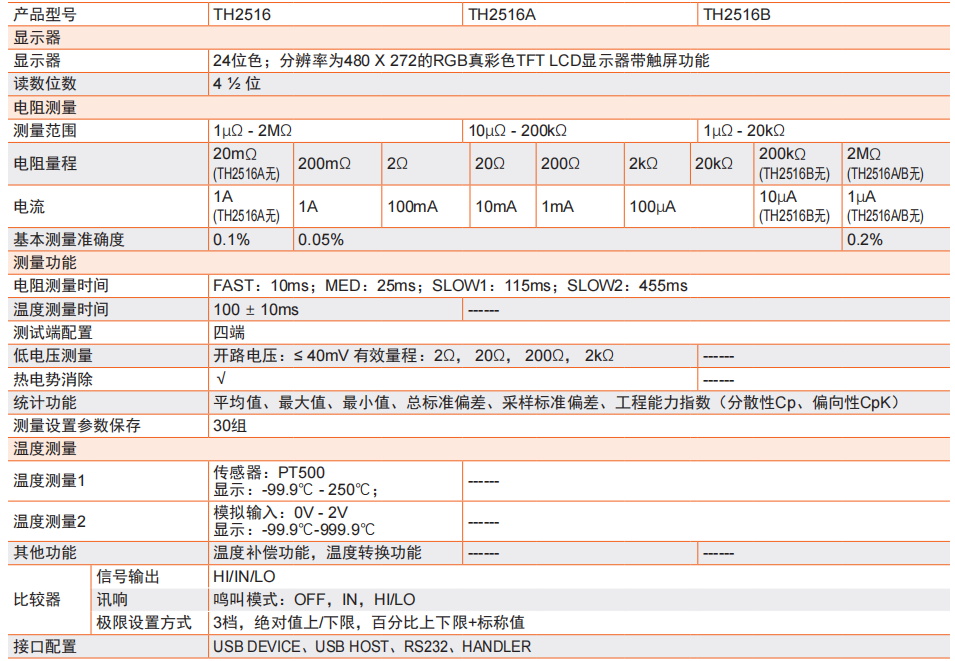This screenshot has width=955, height=661.
Task: Click the 200mΩ resistance range cell
Action: click(x=325, y=164)
